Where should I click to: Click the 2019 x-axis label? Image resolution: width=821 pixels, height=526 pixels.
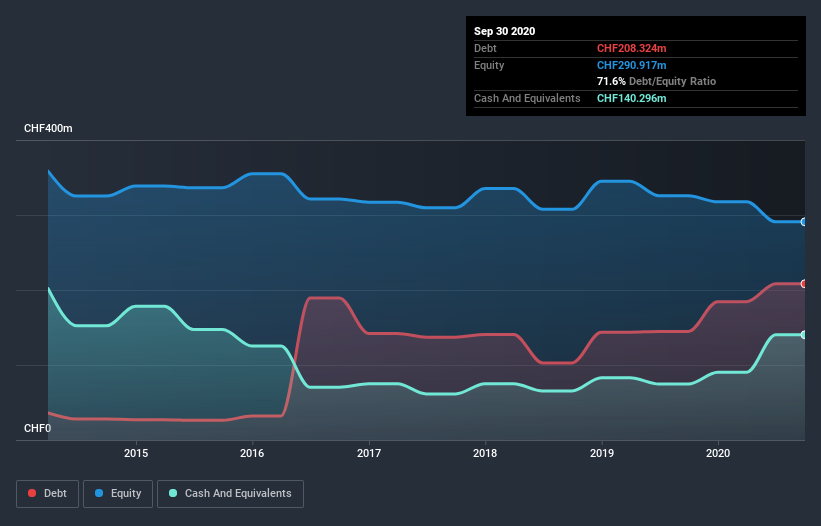[602, 453]
